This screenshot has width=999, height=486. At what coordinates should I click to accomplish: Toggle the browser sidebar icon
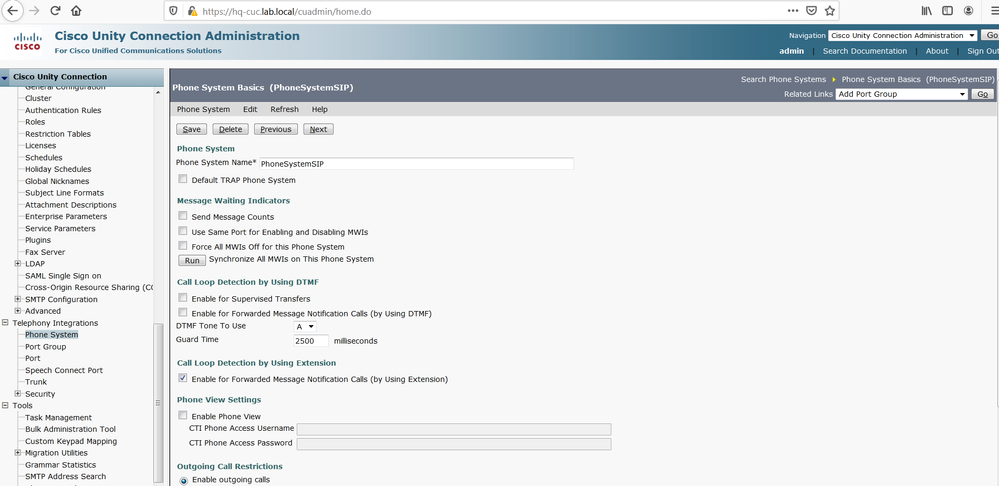(x=947, y=11)
